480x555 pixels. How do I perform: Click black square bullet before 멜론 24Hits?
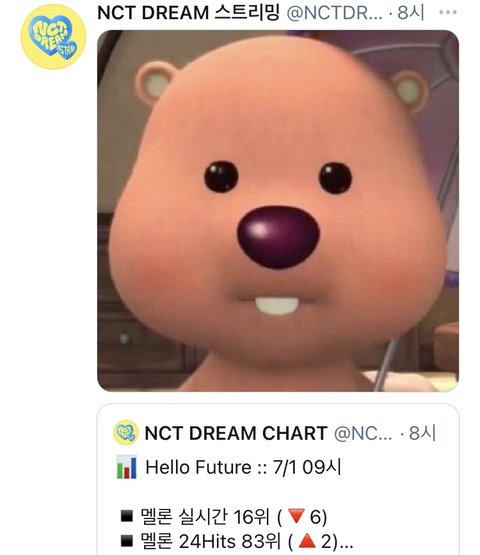tap(127, 541)
